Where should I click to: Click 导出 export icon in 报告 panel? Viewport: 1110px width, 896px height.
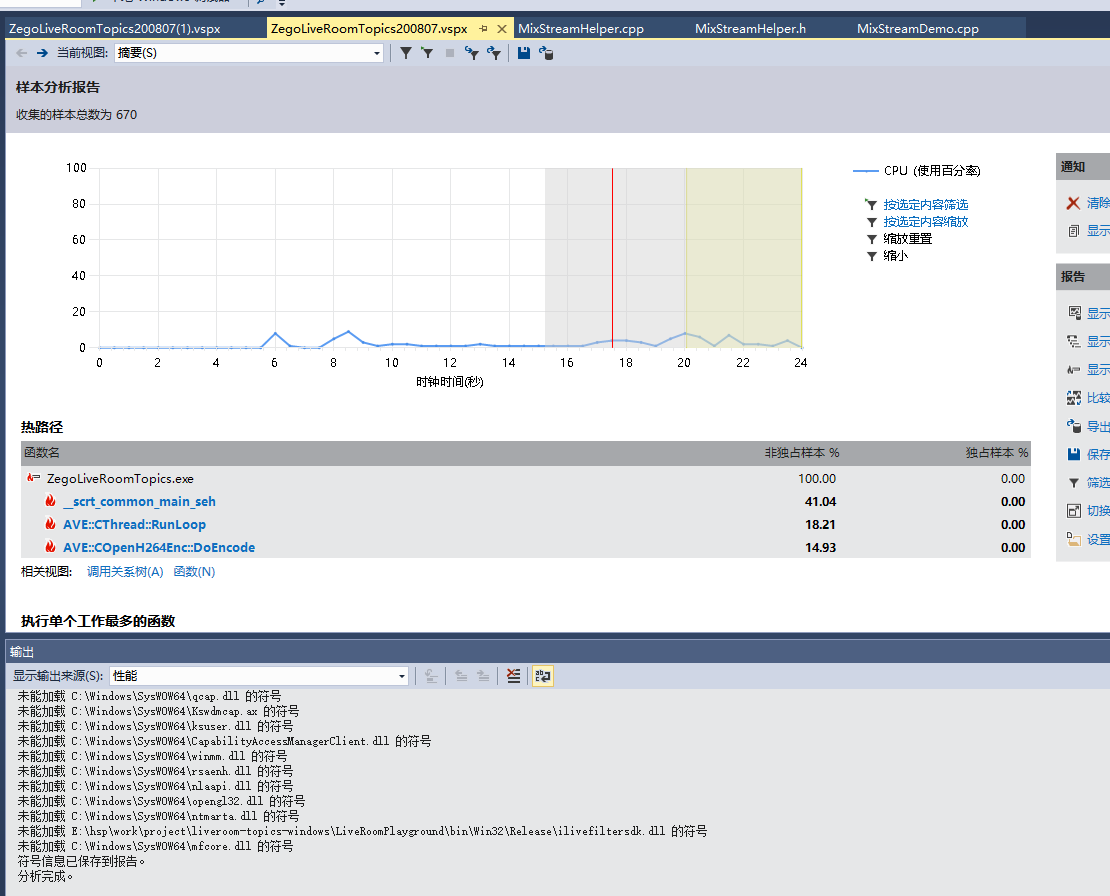tap(1074, 426)
